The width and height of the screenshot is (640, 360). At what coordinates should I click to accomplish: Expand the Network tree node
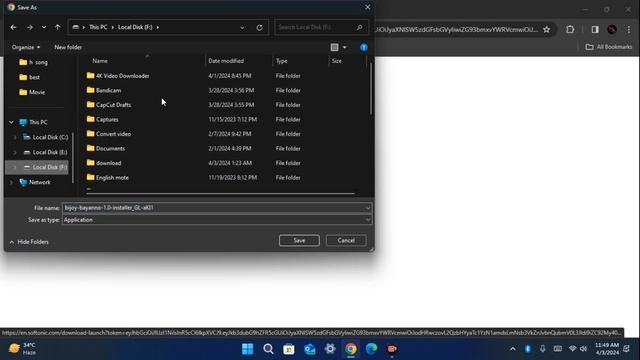pos(11,182)
